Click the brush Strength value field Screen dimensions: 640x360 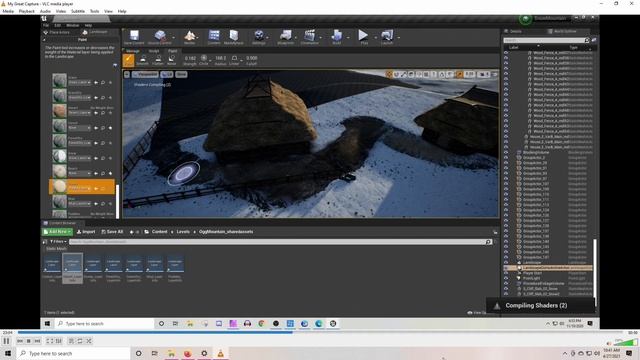(x=190, y=58)
